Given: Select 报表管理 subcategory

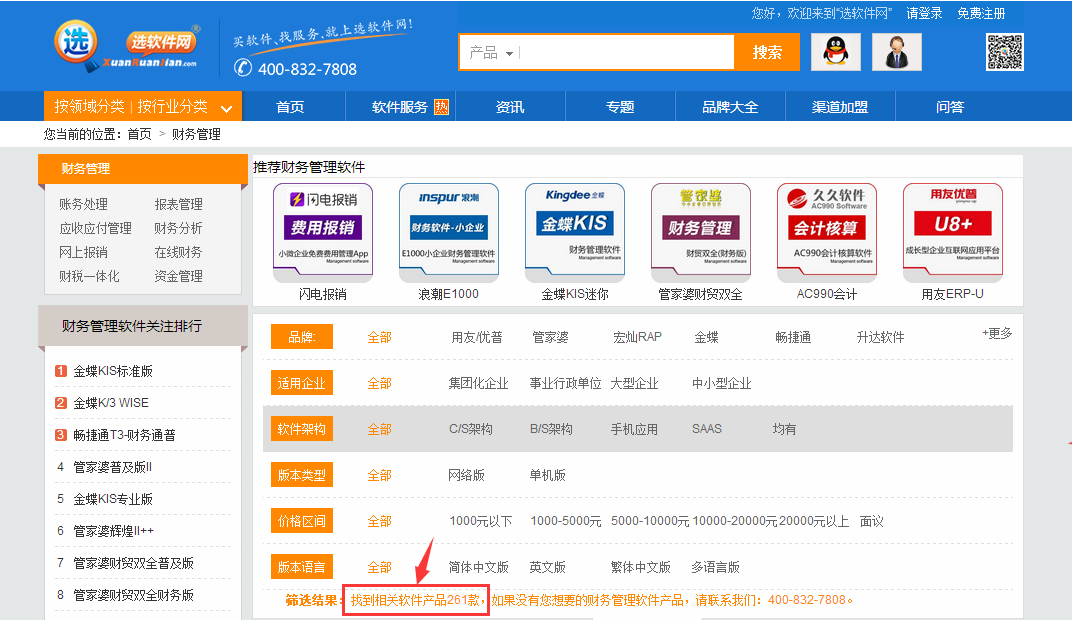Looking at the screenshot, I should pyautogui.click(x=178, y=204).
